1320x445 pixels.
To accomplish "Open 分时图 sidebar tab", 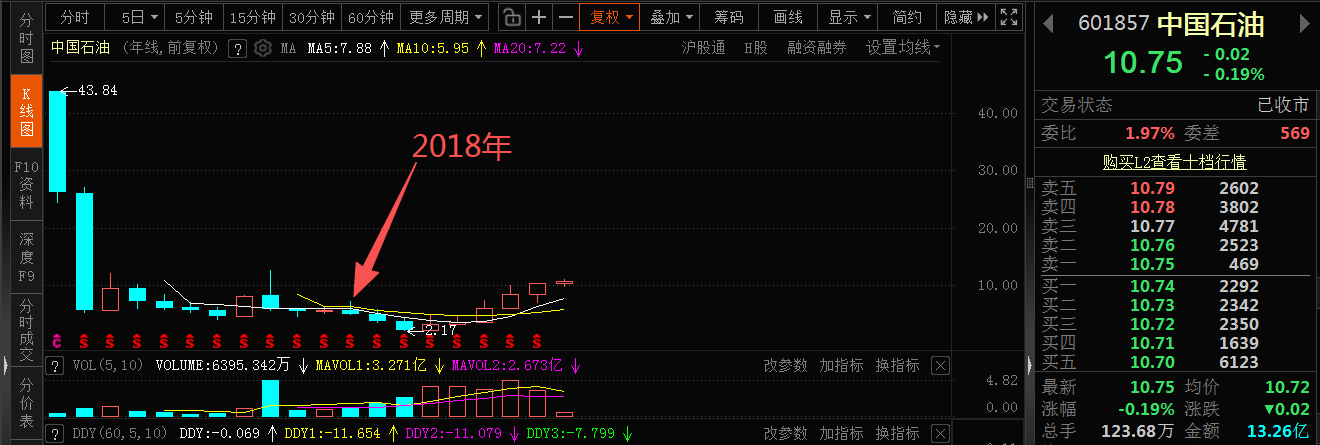I will coord(27,37).
